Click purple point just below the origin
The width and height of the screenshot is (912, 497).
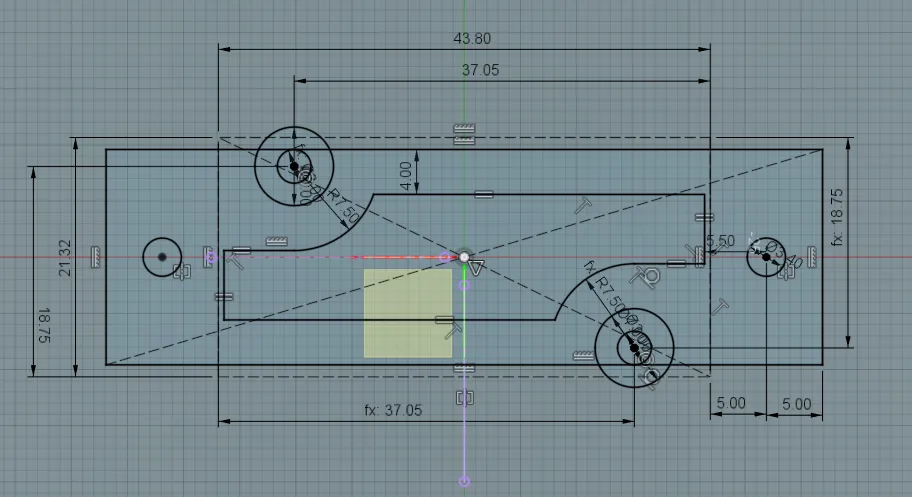(464, 285)
